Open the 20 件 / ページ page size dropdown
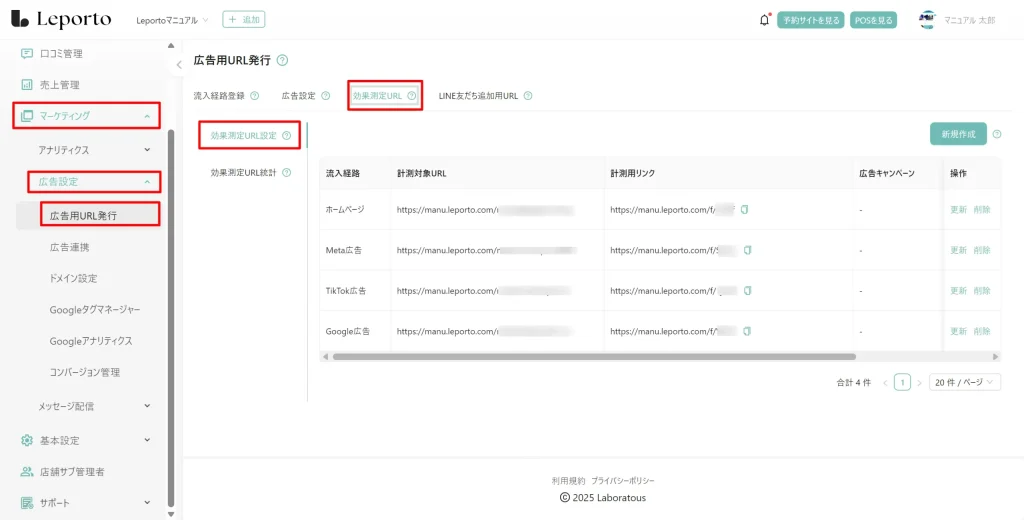1024x520 pixels. pyautogui.click(x=964, y=382)
